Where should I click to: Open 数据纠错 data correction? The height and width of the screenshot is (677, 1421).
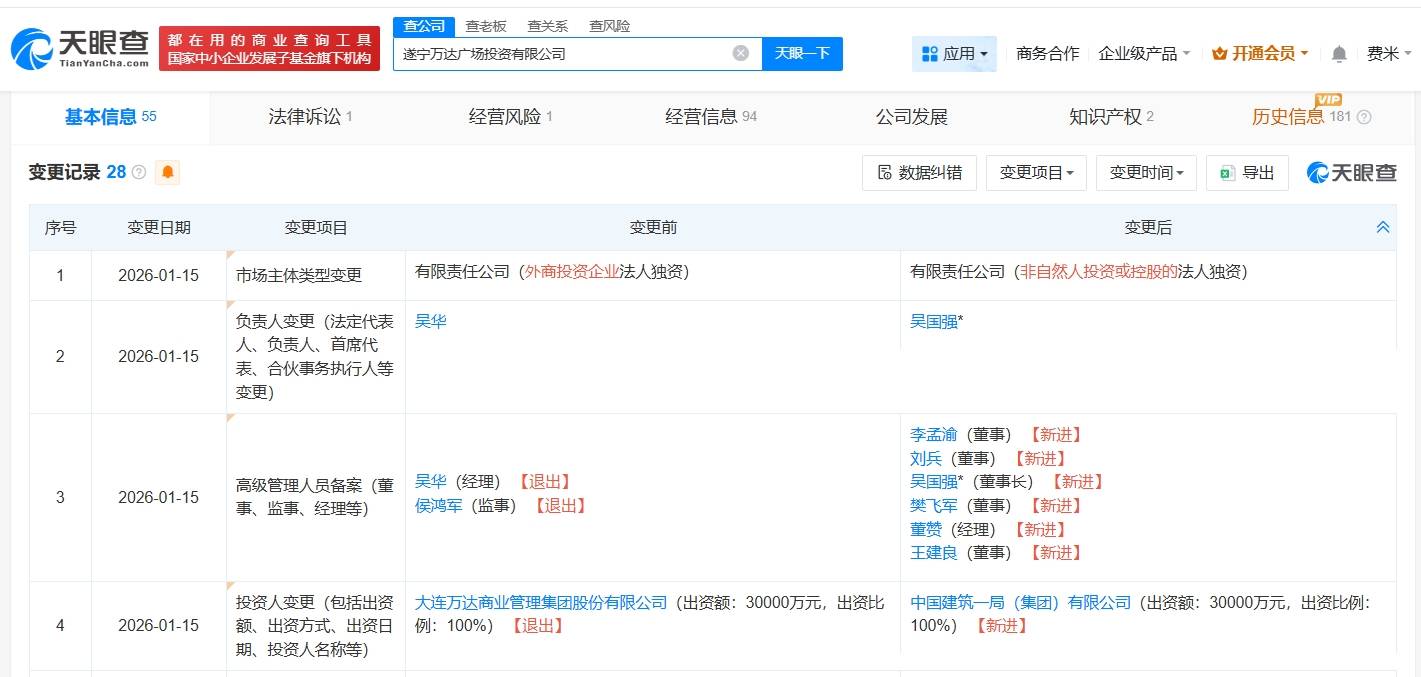[919, 173]
